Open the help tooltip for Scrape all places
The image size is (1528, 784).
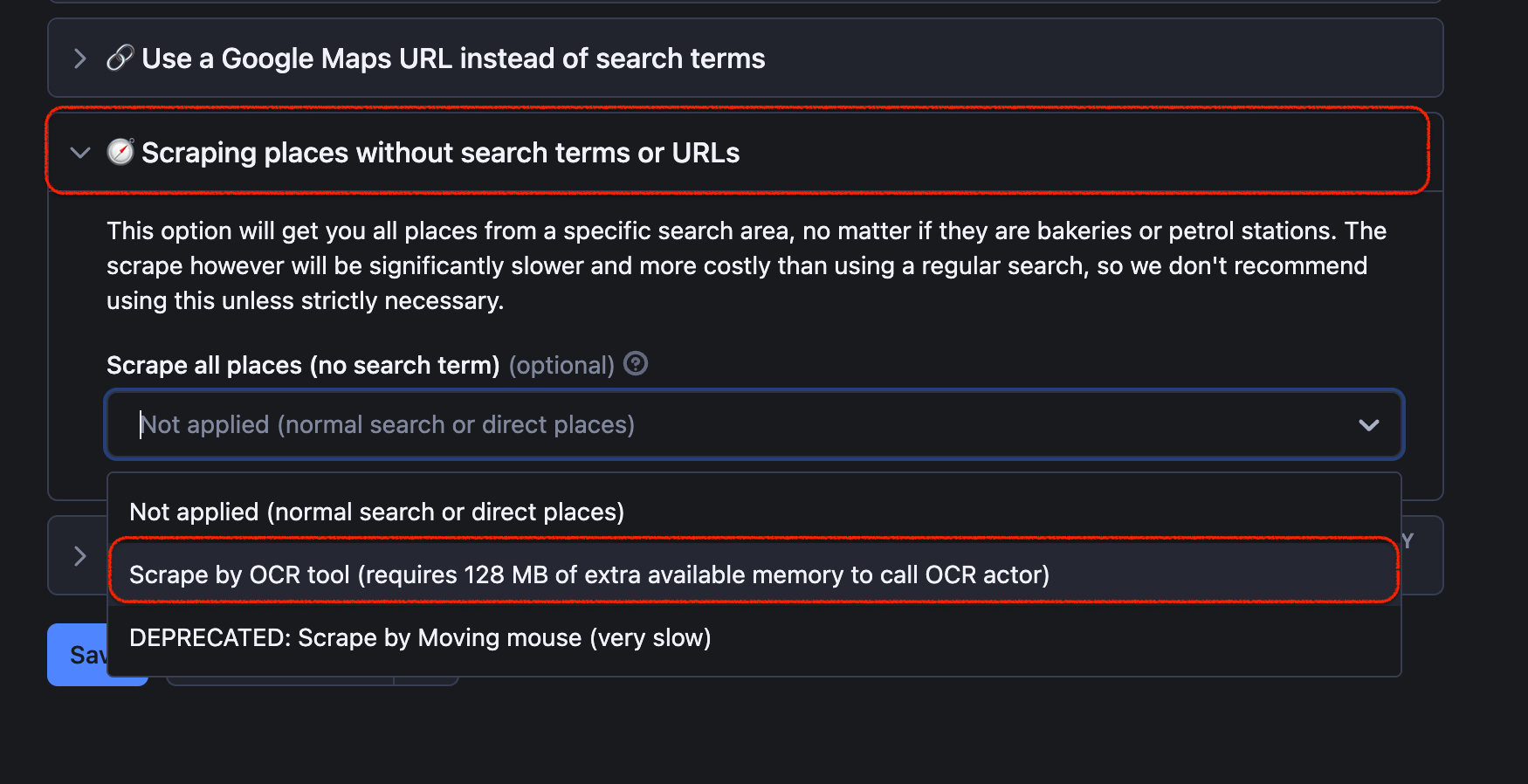(x=637, y=364)
